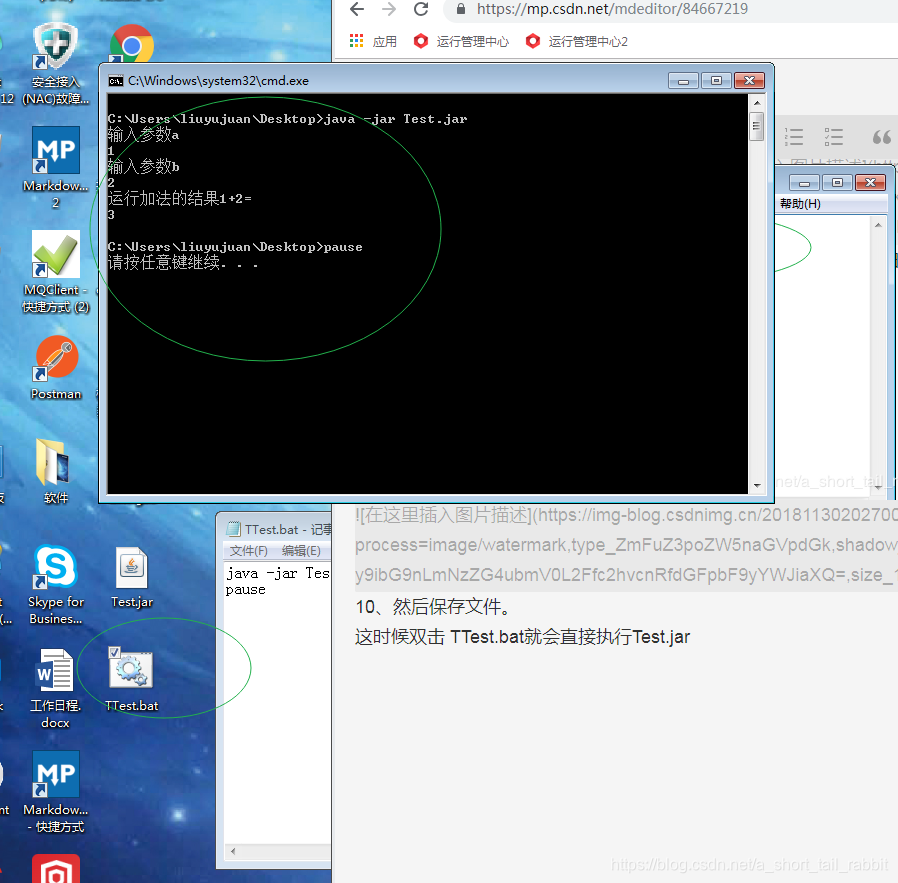Screen dimensions: 898x883
Task: Select the Test.jar file icon
Action: (132, 577)
